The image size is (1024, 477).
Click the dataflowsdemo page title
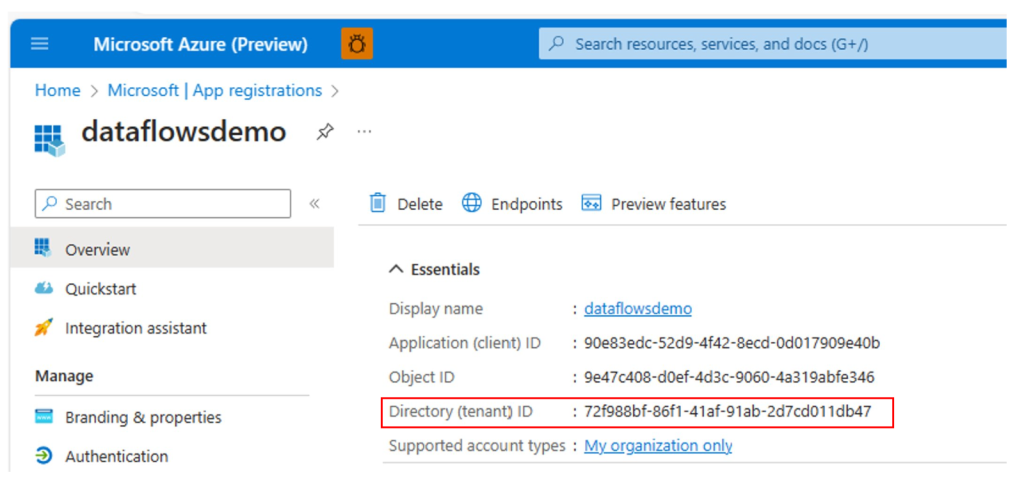click(184, 133)
